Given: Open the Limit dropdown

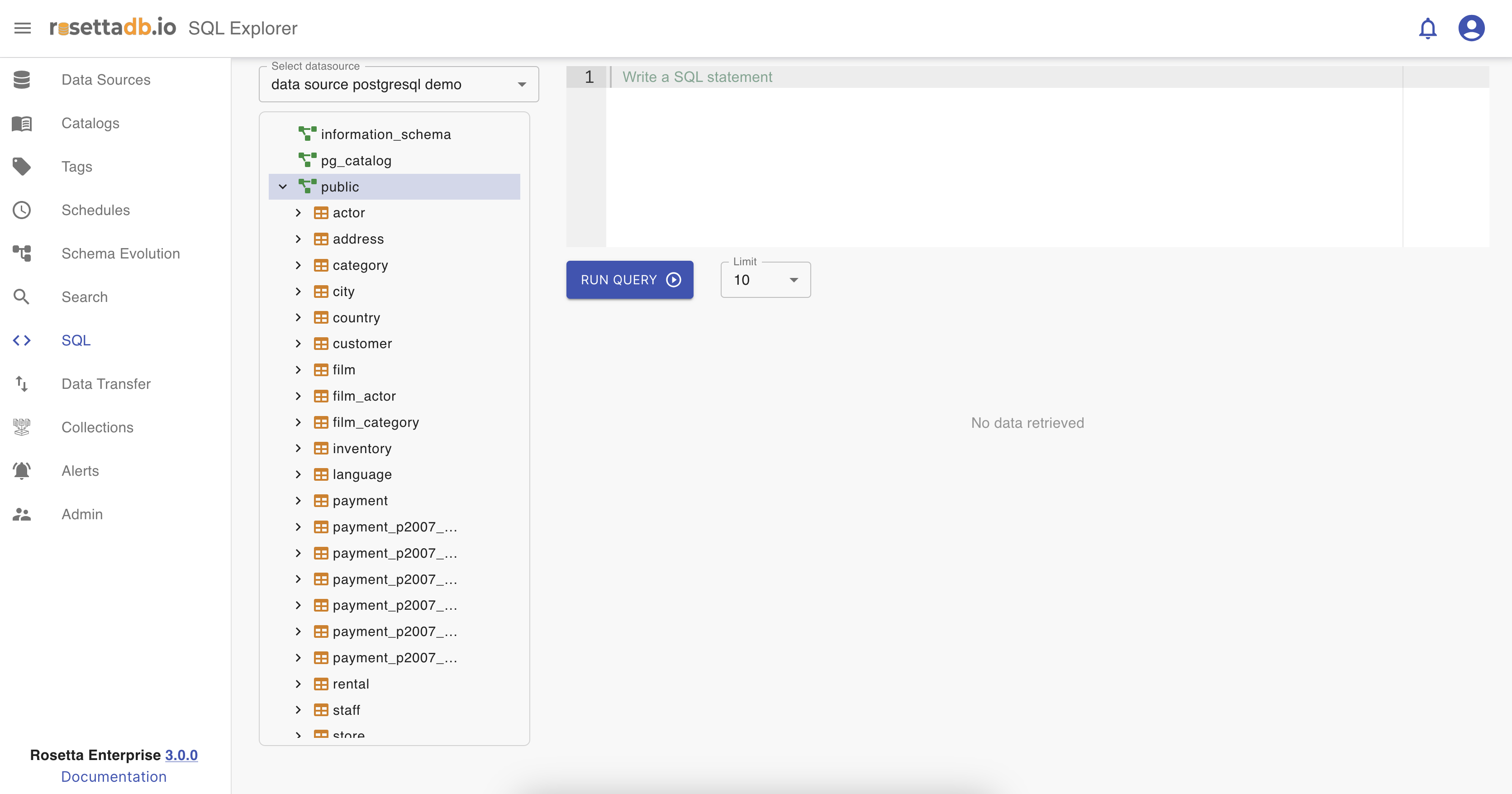Looking at the screenshot, I should point(765,280).
